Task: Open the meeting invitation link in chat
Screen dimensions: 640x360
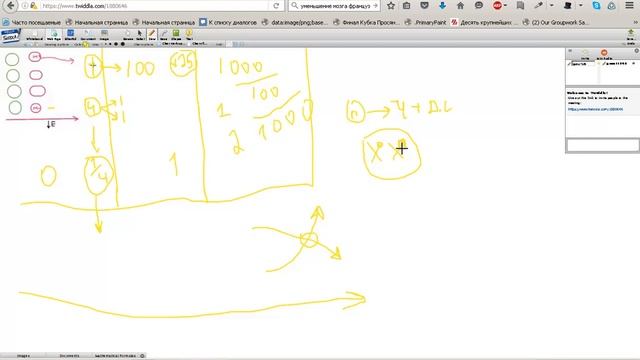Action: [x=595, y=109]
